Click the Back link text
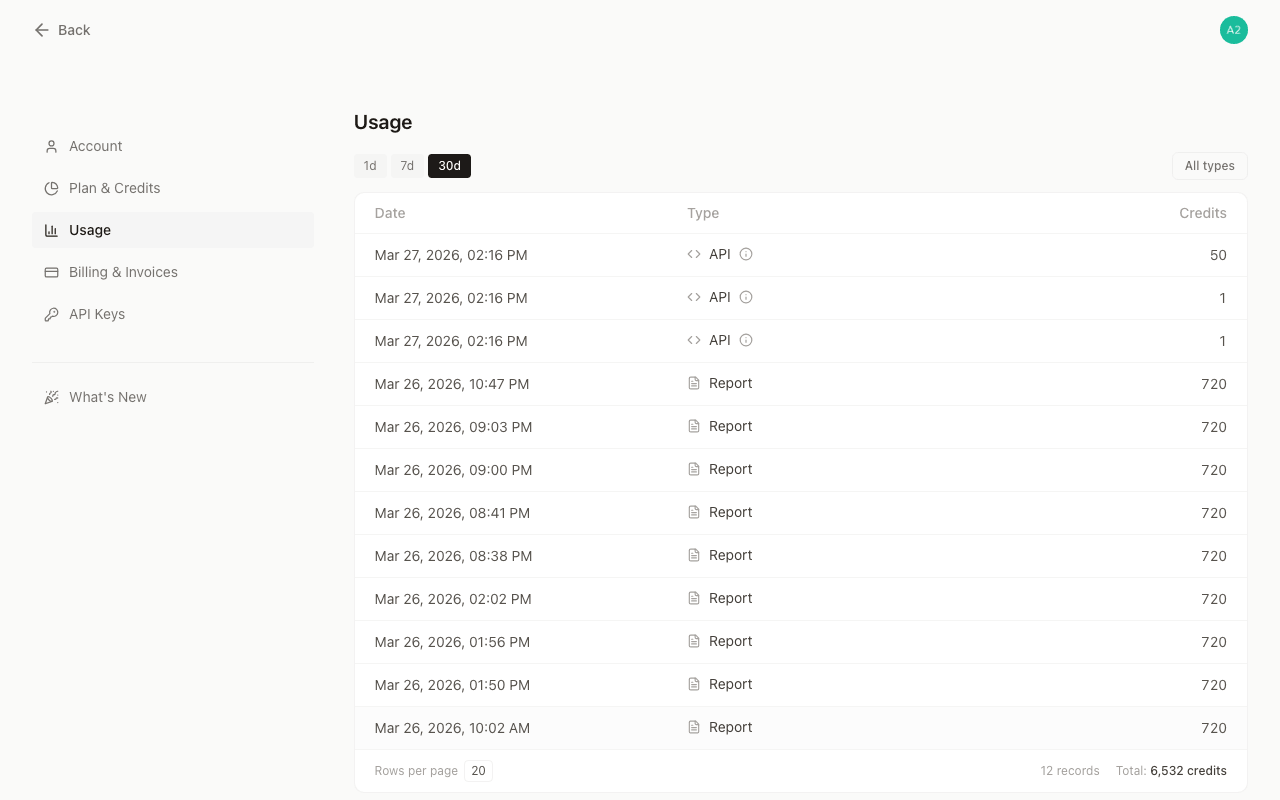The image size is (1280, 800). coord(74,30)
